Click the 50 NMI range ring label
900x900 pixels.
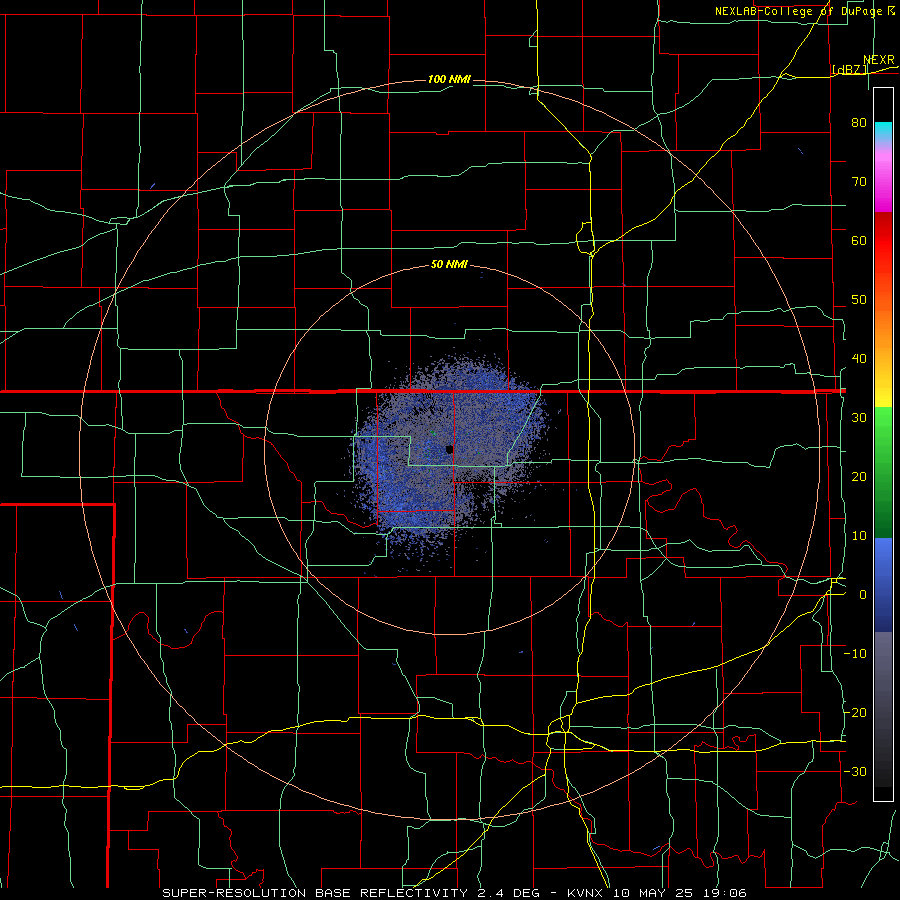(x=449, y=265)
